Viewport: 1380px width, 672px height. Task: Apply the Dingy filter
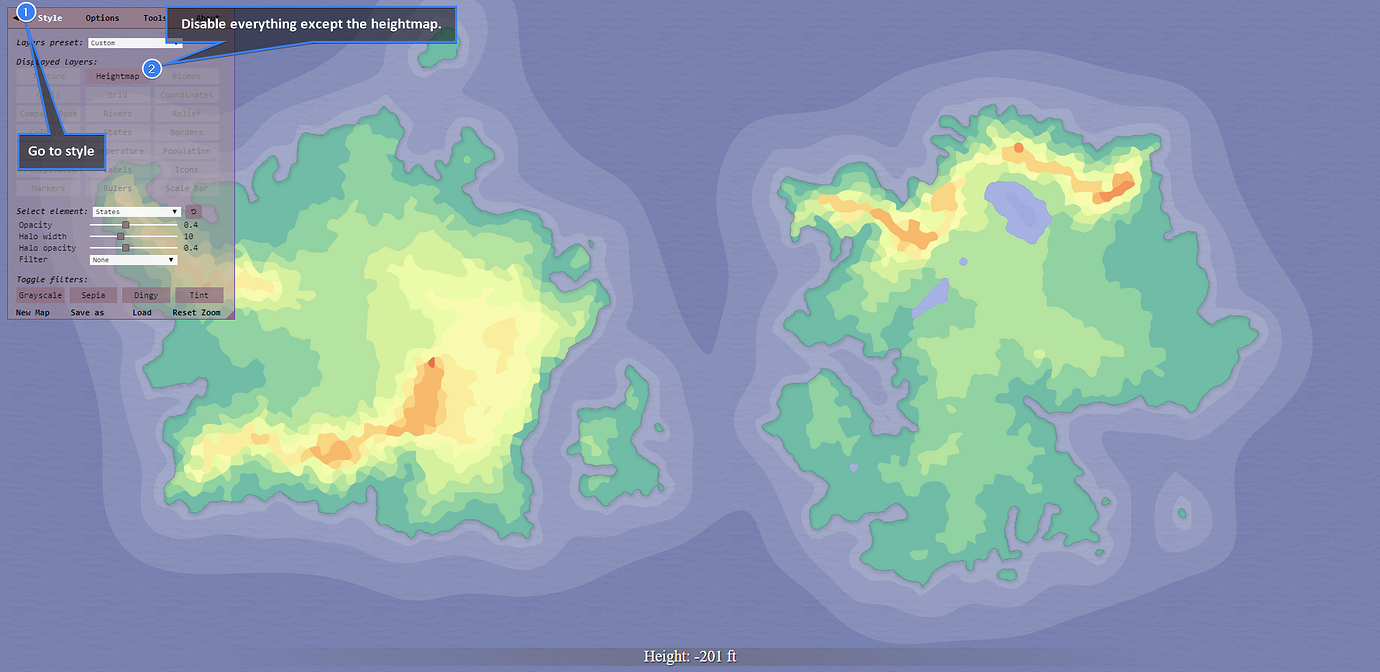tap(145, 294)
